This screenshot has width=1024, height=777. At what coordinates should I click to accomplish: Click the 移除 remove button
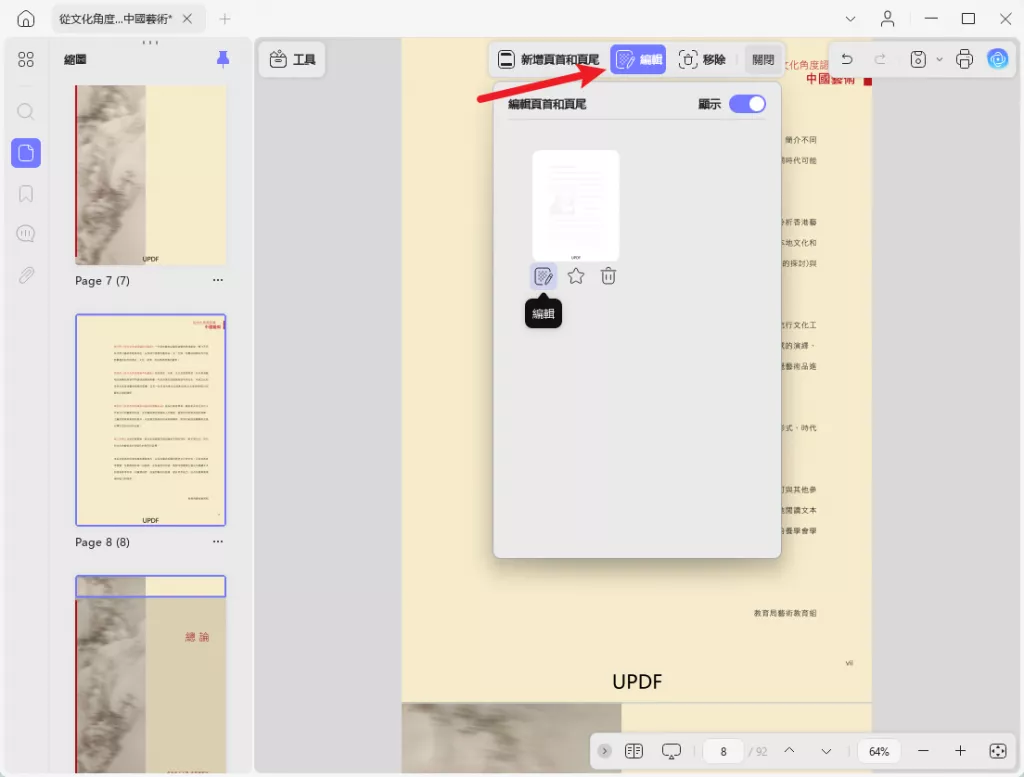coord(703,59)
